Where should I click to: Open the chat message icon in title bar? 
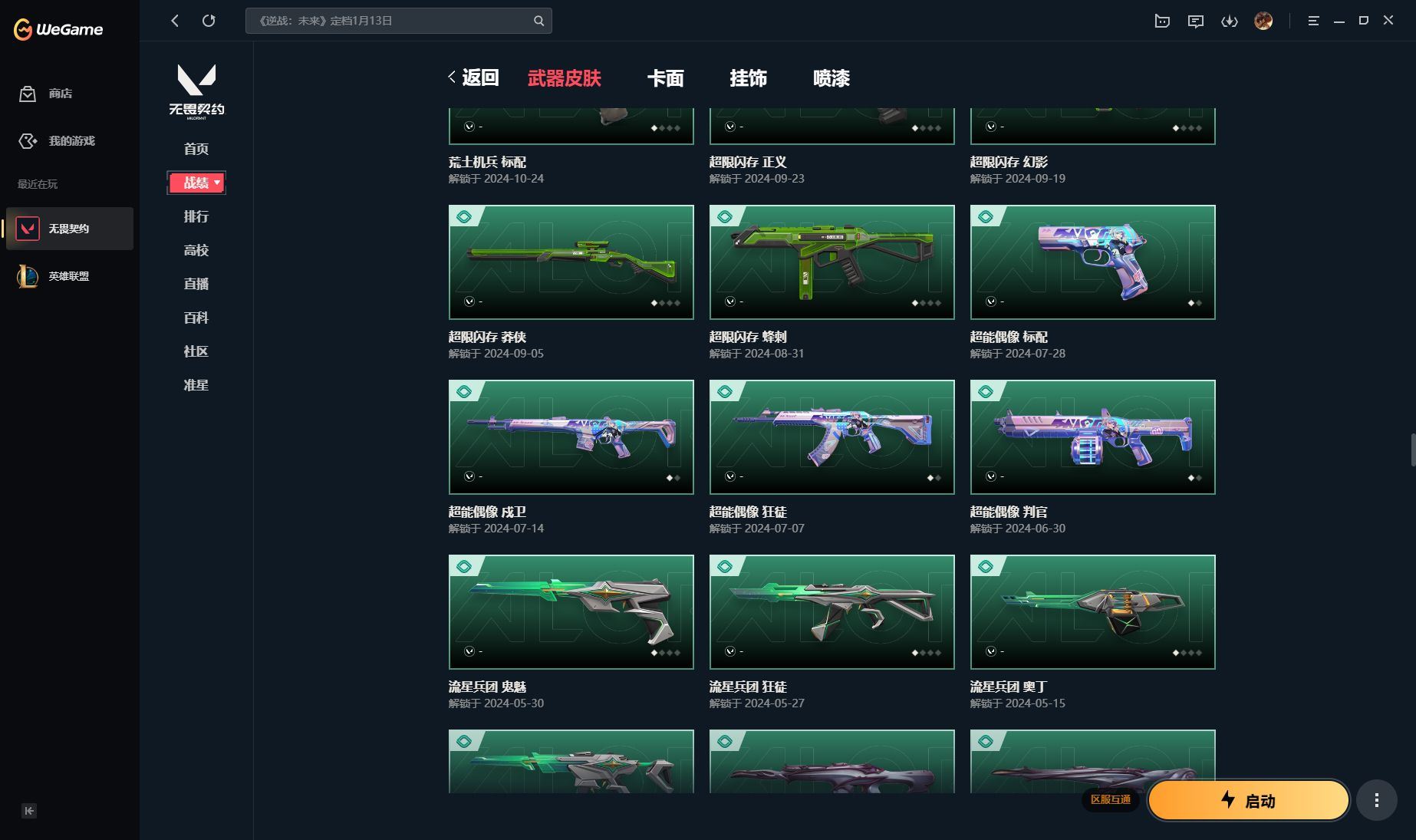pyautogui.click(x=1195, y=21)
